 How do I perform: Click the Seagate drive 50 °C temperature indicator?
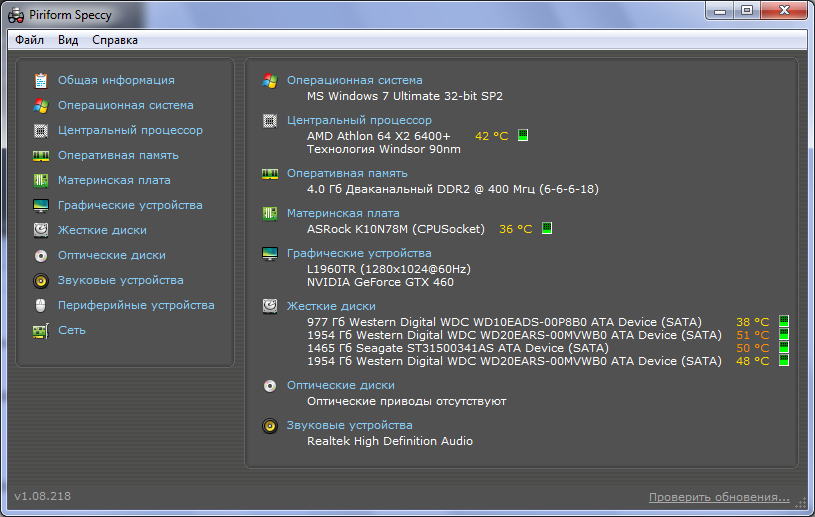point(784,348)
